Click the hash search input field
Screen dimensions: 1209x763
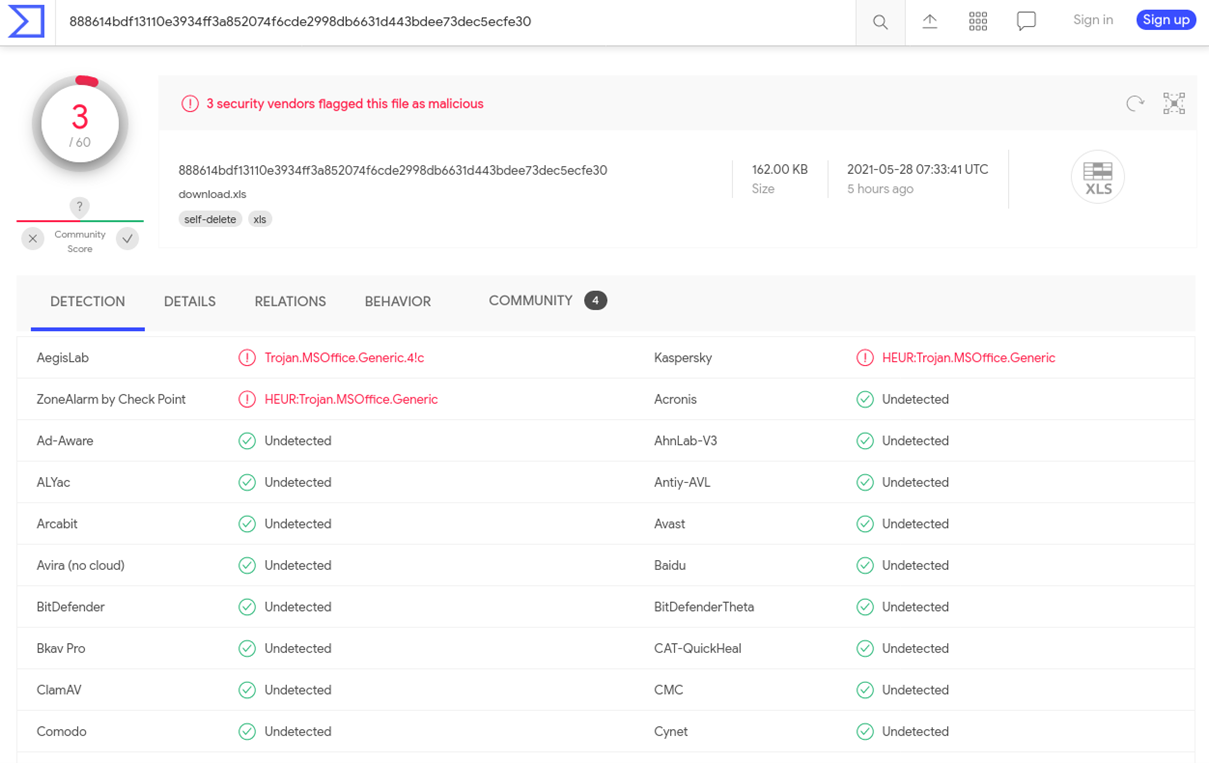(450, 22)
